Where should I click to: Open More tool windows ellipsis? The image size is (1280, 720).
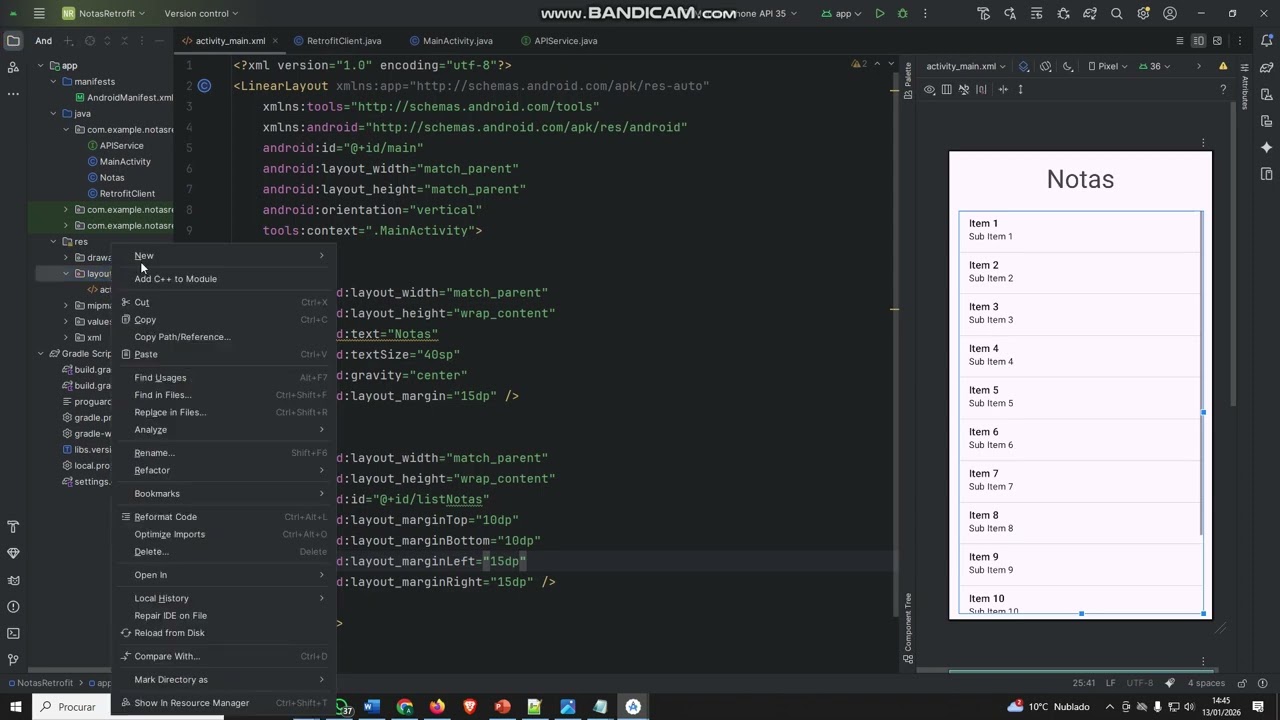coord(13,94)
